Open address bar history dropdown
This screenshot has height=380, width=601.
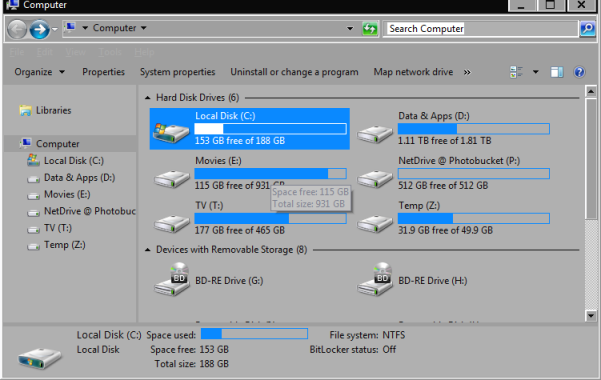pyautogui.click(x=350, y=28)
